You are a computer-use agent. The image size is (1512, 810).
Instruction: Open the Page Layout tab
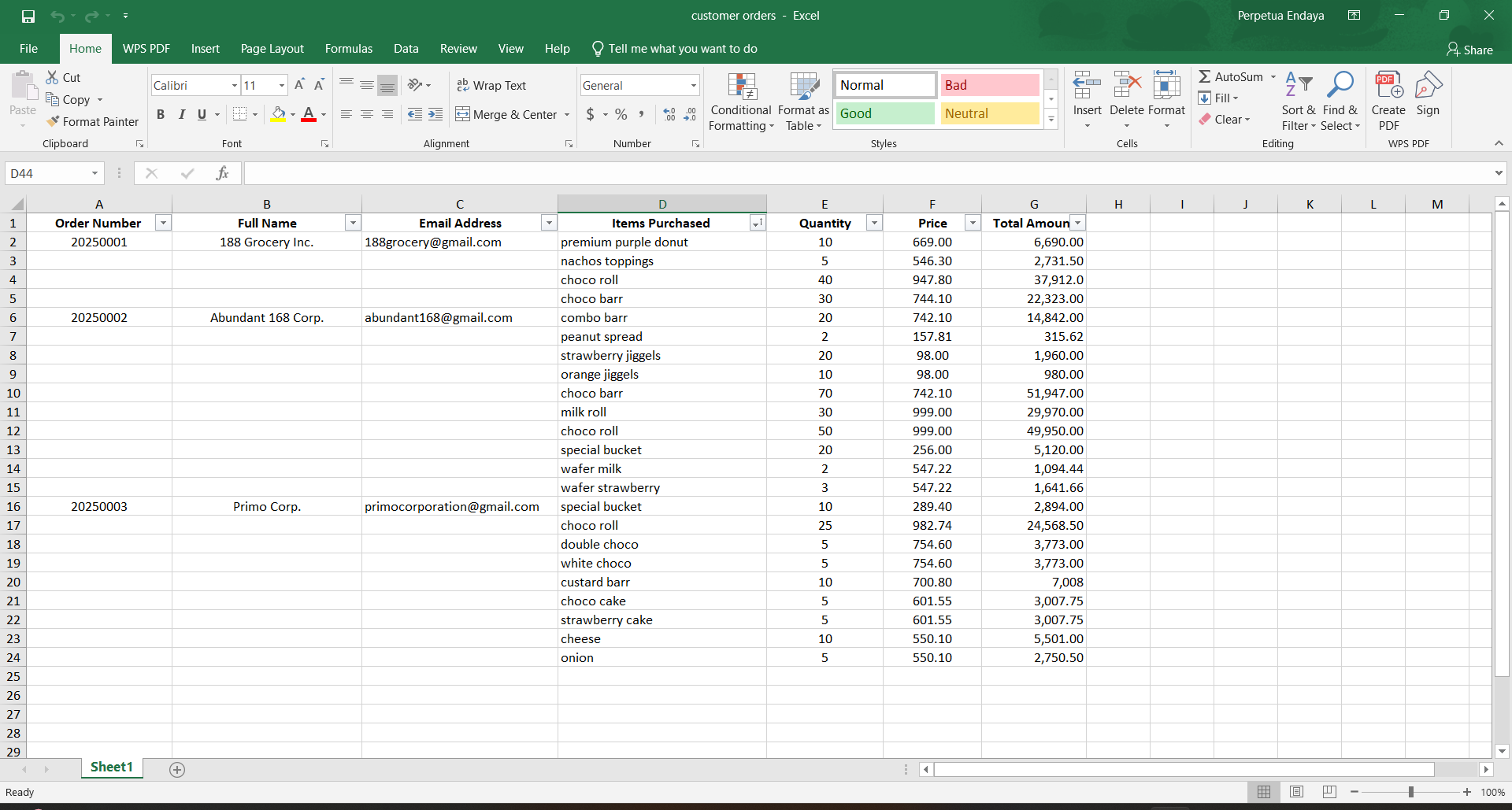click(x=272, y=49)
